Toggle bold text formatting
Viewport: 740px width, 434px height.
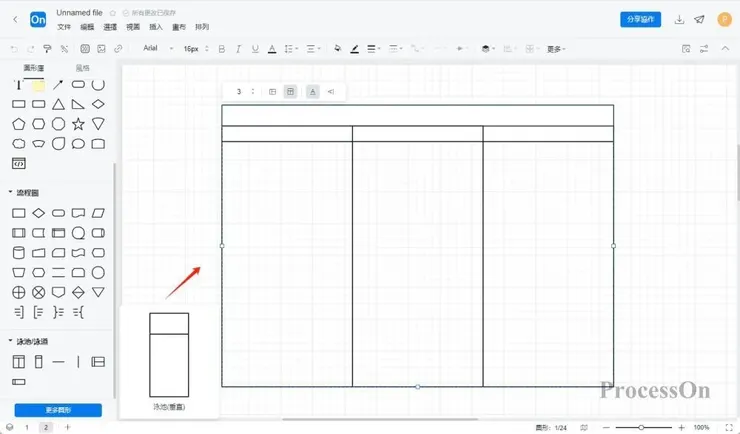click(222, 49)
